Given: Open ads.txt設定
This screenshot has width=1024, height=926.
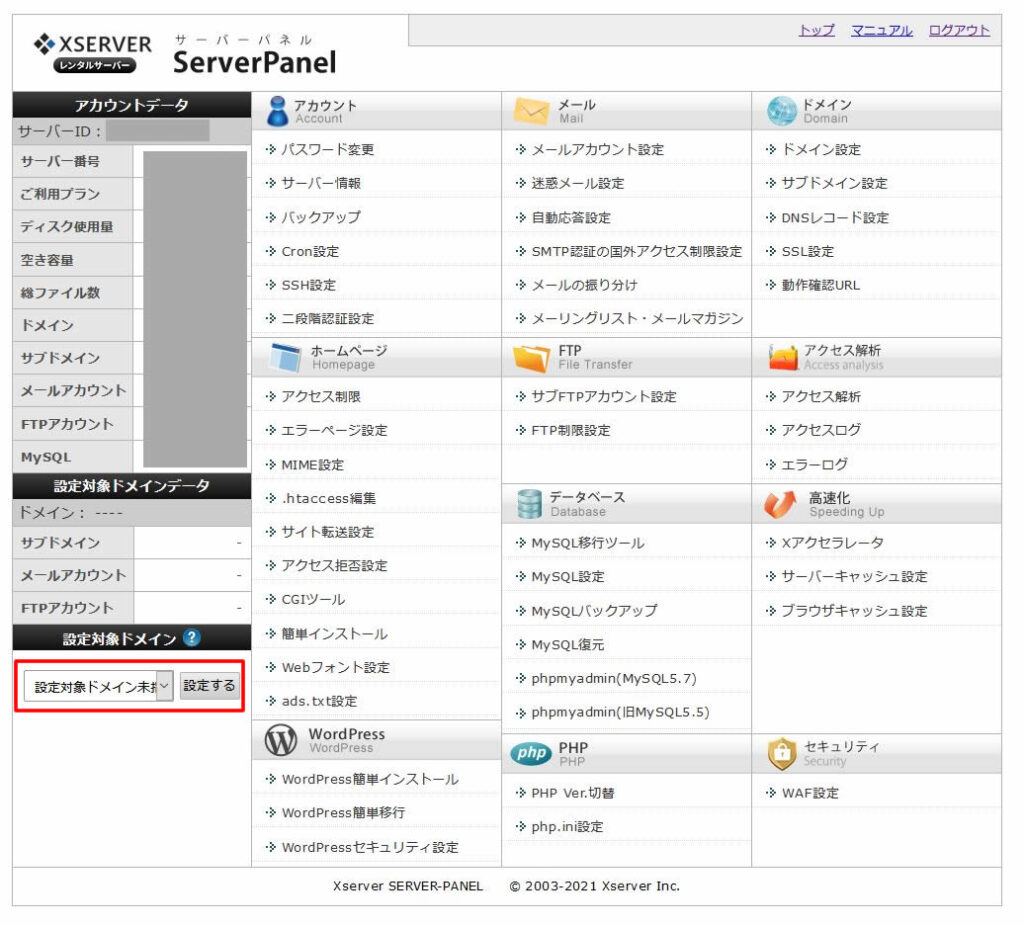Looking at the screenshot, I should pyautogui.click(x=319, y=701).
